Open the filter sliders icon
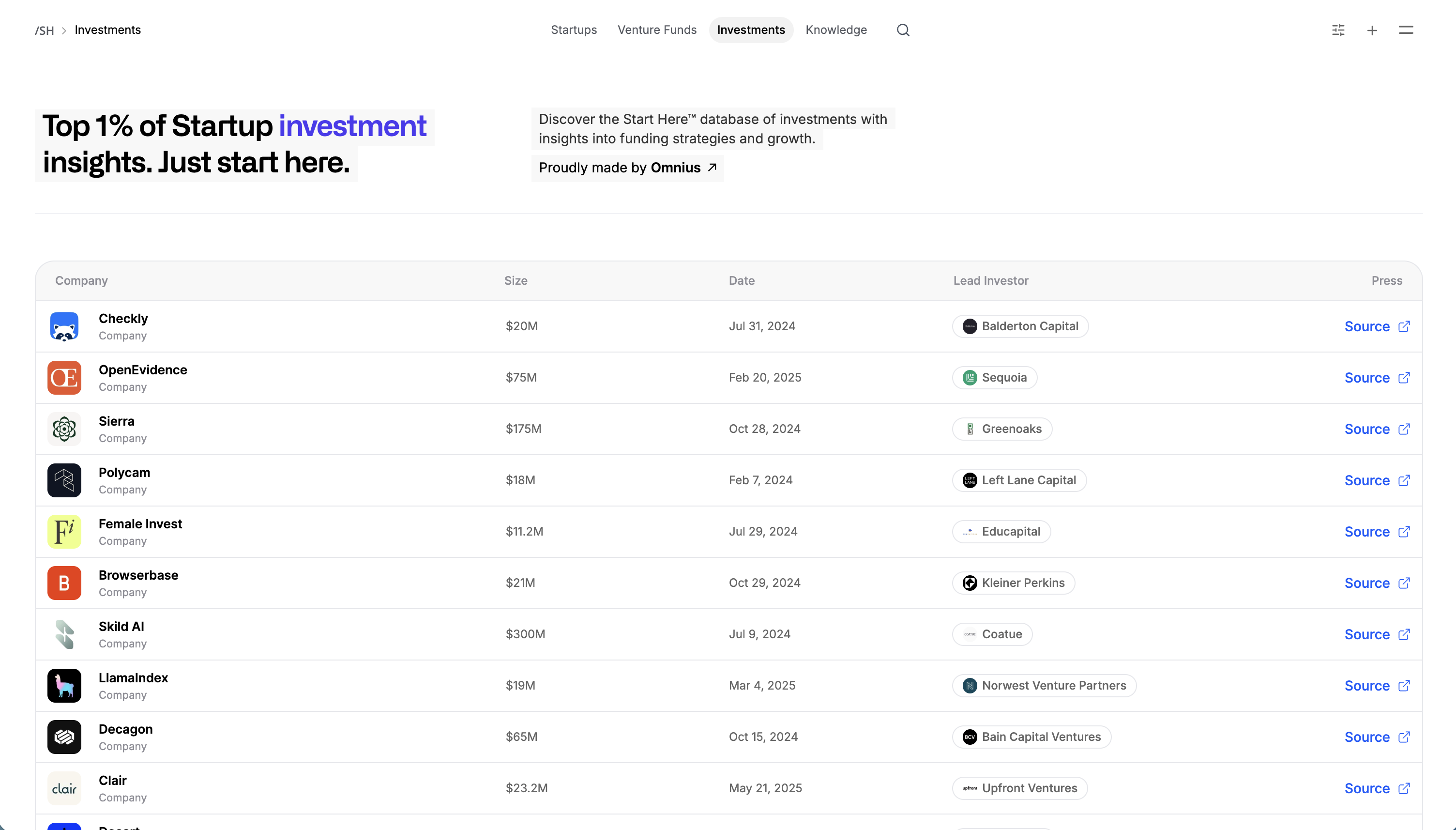 tap(1338, 30)
